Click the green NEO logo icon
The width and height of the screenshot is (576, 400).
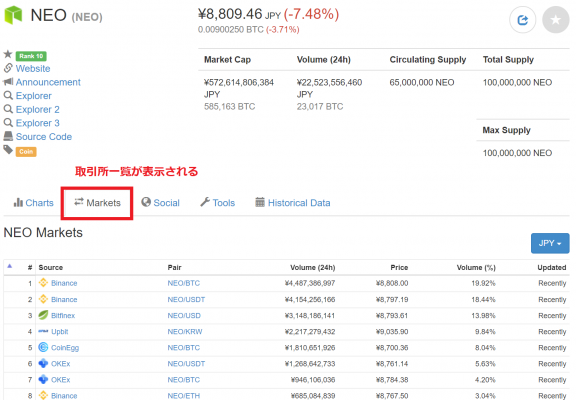[x=13, y=15]
